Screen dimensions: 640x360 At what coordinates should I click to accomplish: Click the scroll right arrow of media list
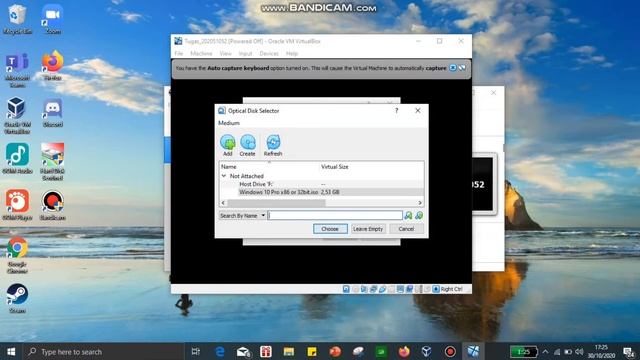420,203
